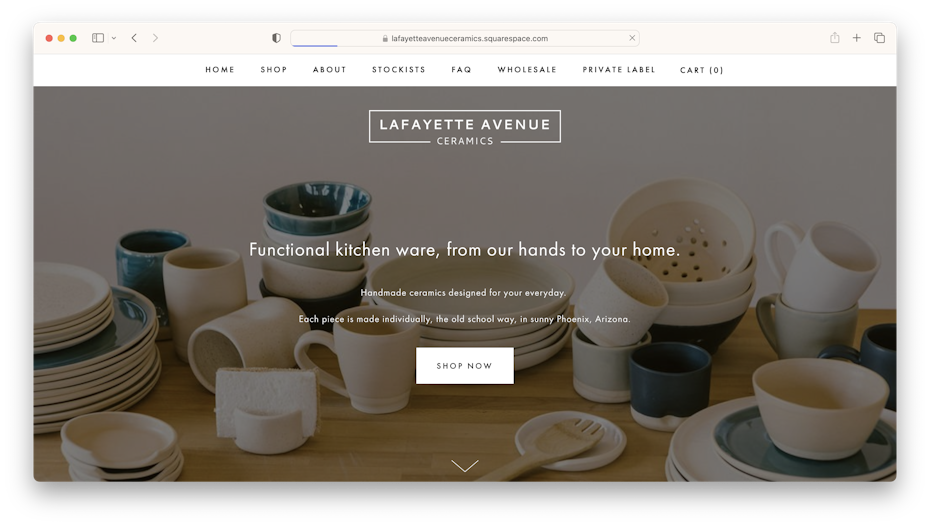
Task: Open the HOME menu item
Action: coord(220,70)
